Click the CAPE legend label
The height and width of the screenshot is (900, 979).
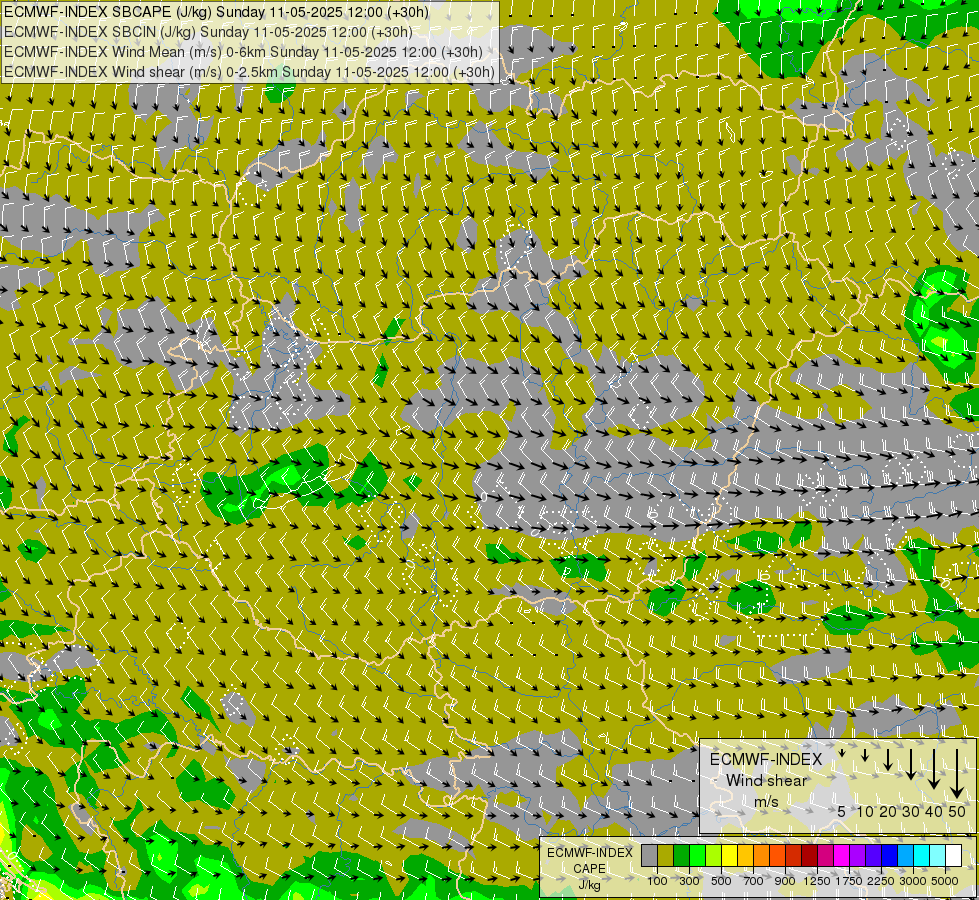589,868
